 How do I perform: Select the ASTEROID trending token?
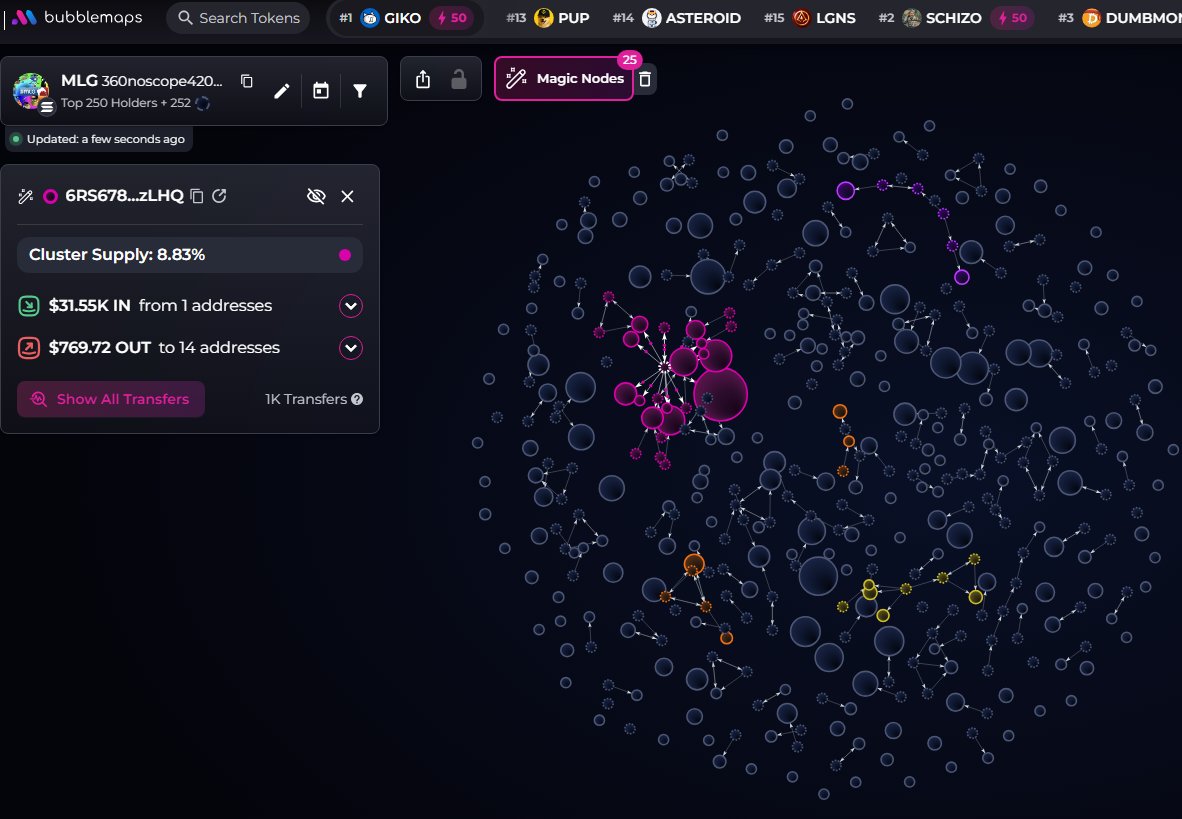[x=690, y=18]
